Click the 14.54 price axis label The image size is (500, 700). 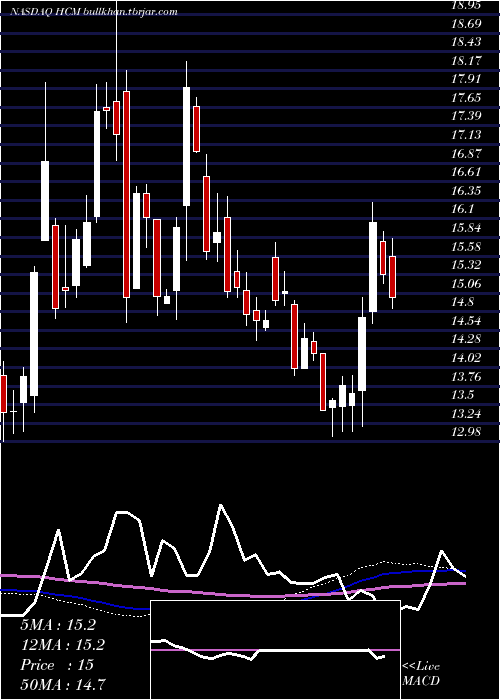tap(466, 321)
